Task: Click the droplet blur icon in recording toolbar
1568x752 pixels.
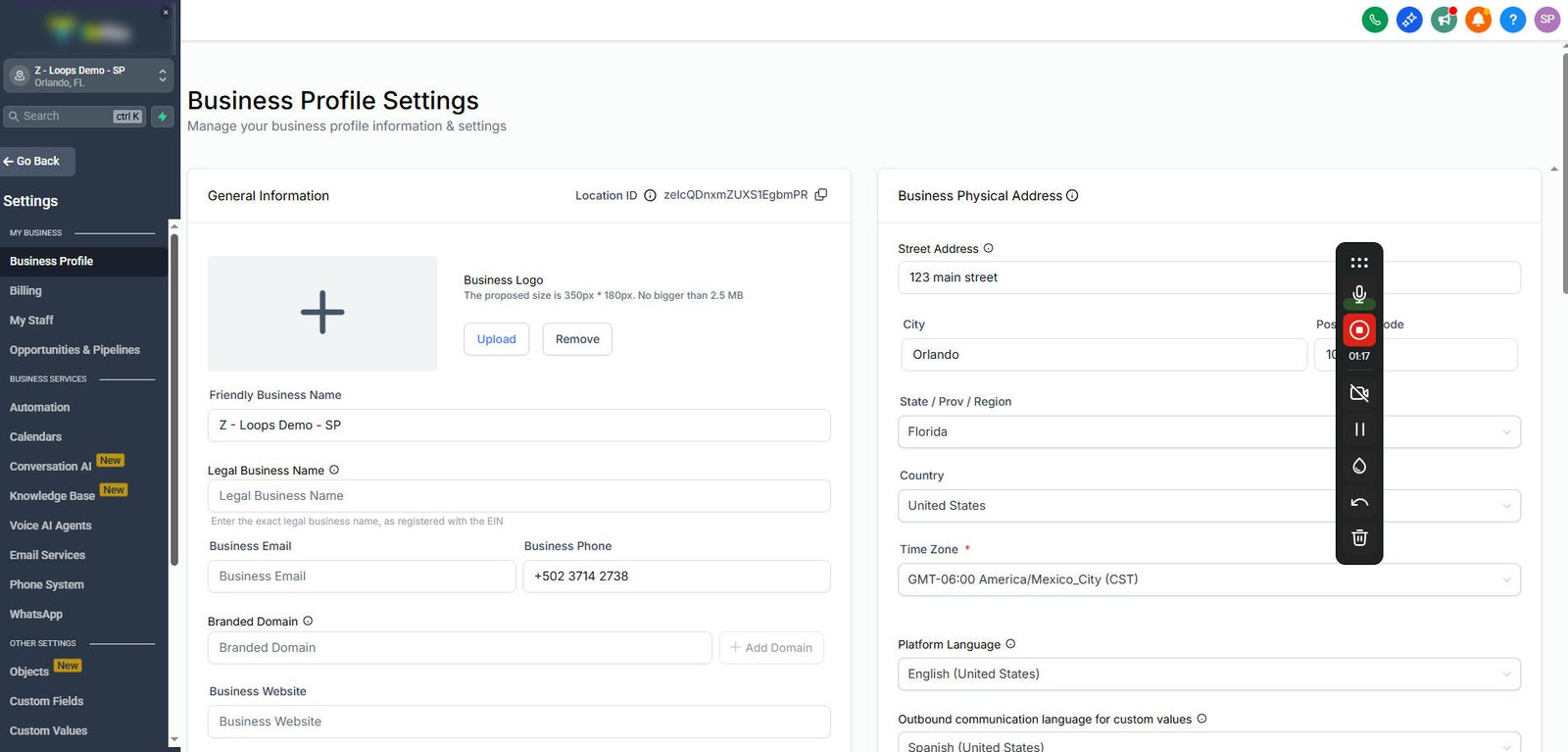Action: 1359,466
